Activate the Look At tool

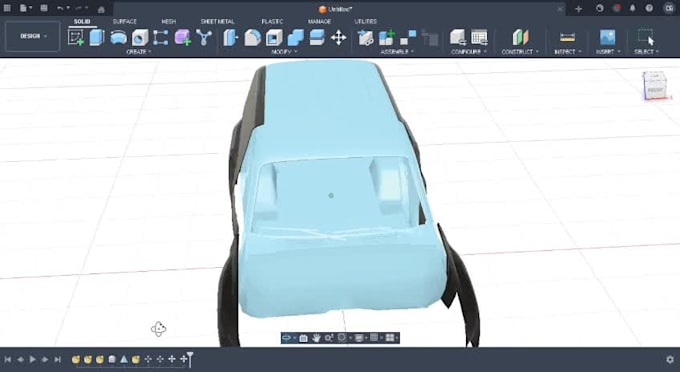click(303, 338)
